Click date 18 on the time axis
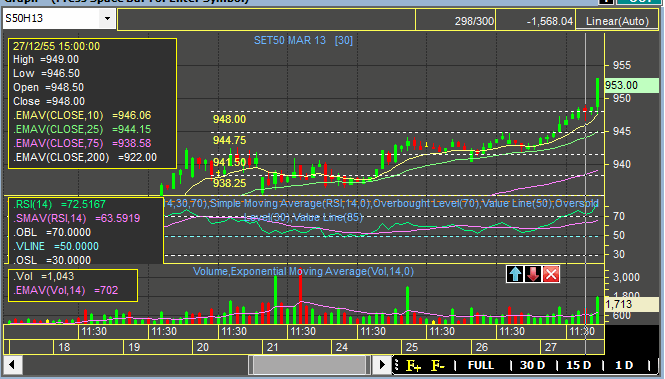Viewport: 665px width, 379px height. coord(64,347)
